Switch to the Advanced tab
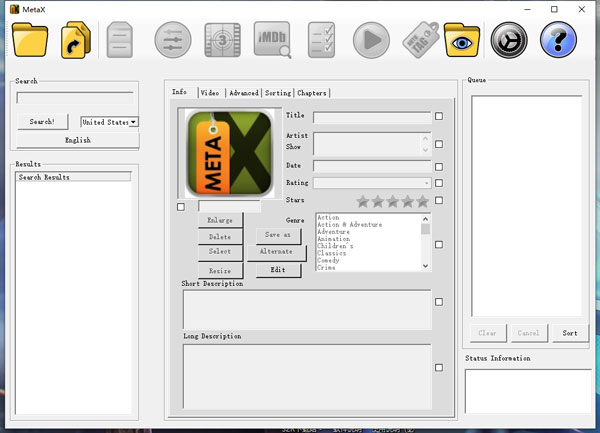 click(244, 93)
